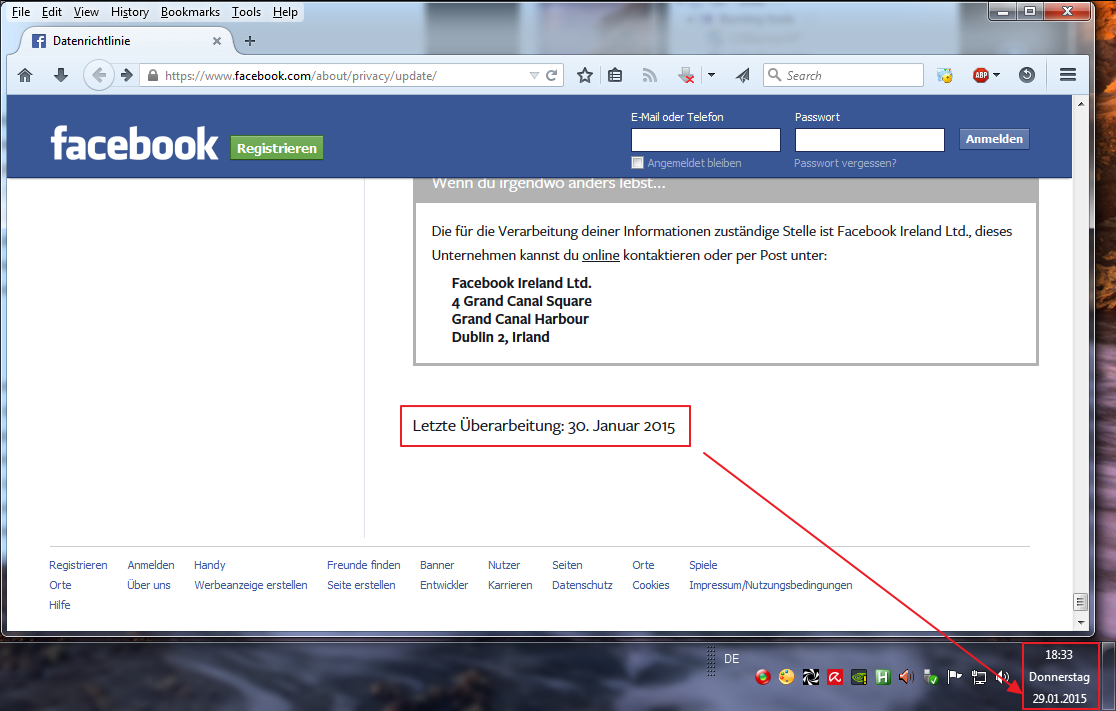The image size is (1116, 711).
Task: Click the network connection tray icon
Action: (979, 678)
